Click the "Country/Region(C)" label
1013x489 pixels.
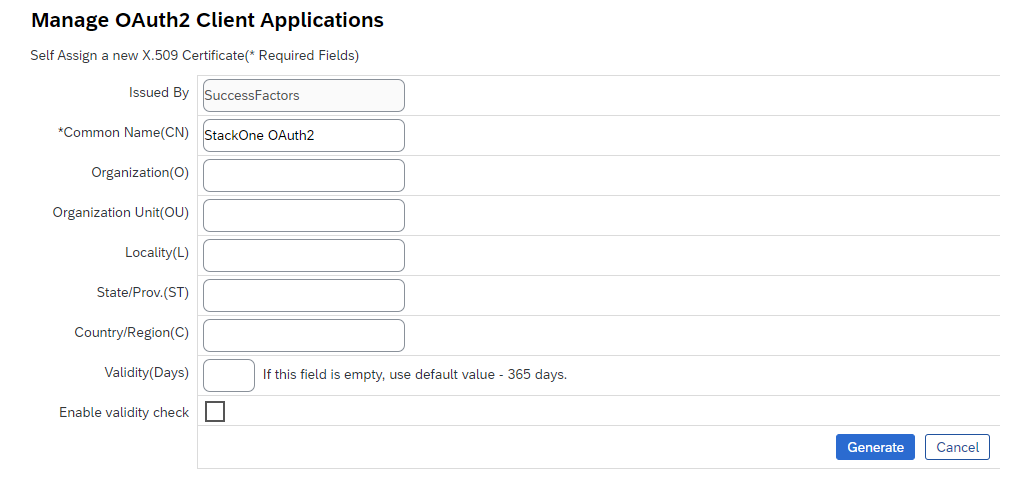click(132, 333)
